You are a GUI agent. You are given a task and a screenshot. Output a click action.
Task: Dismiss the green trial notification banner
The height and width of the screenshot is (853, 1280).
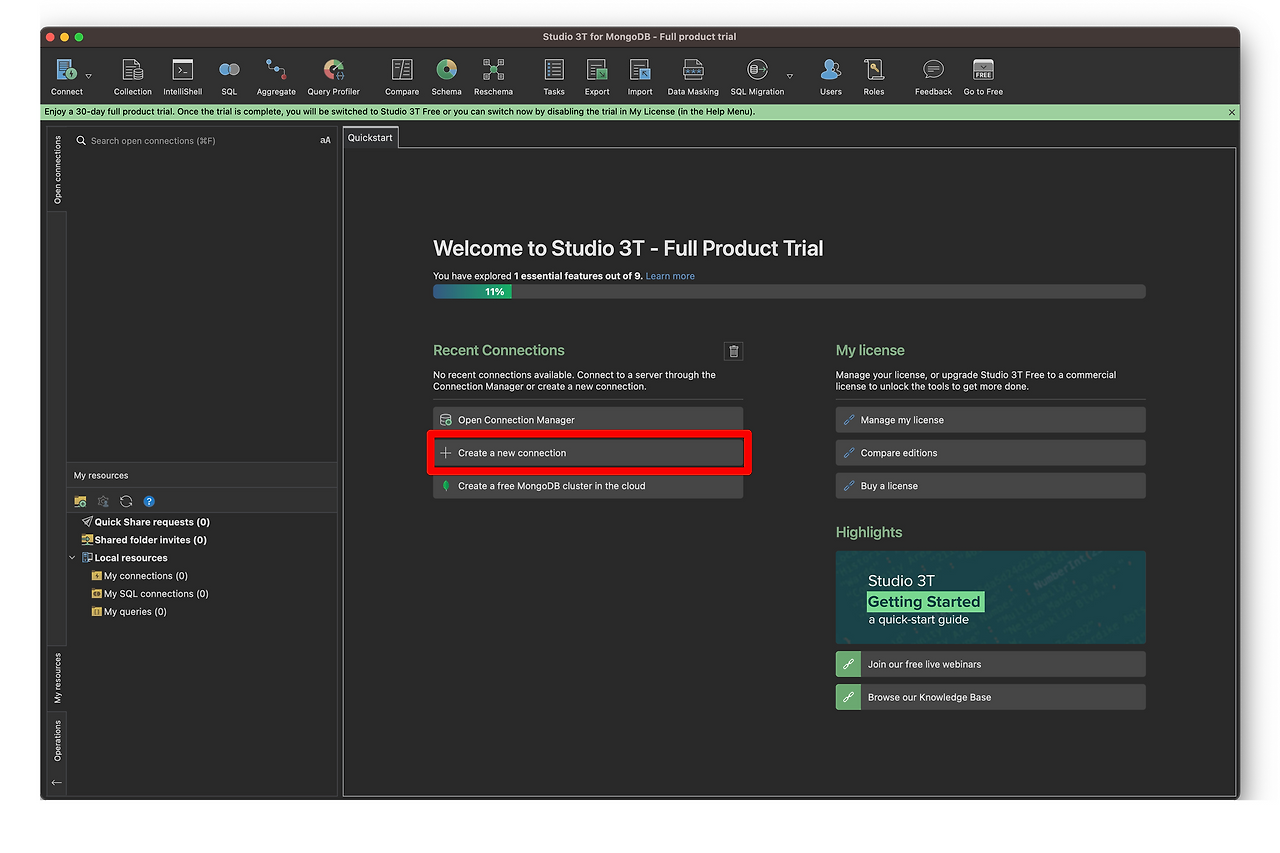point(1231,112)
